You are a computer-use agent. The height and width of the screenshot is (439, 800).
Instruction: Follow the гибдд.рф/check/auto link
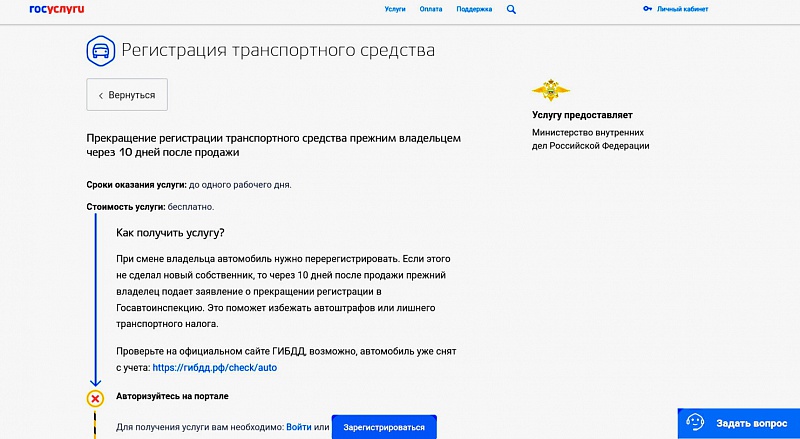[214, 367]
